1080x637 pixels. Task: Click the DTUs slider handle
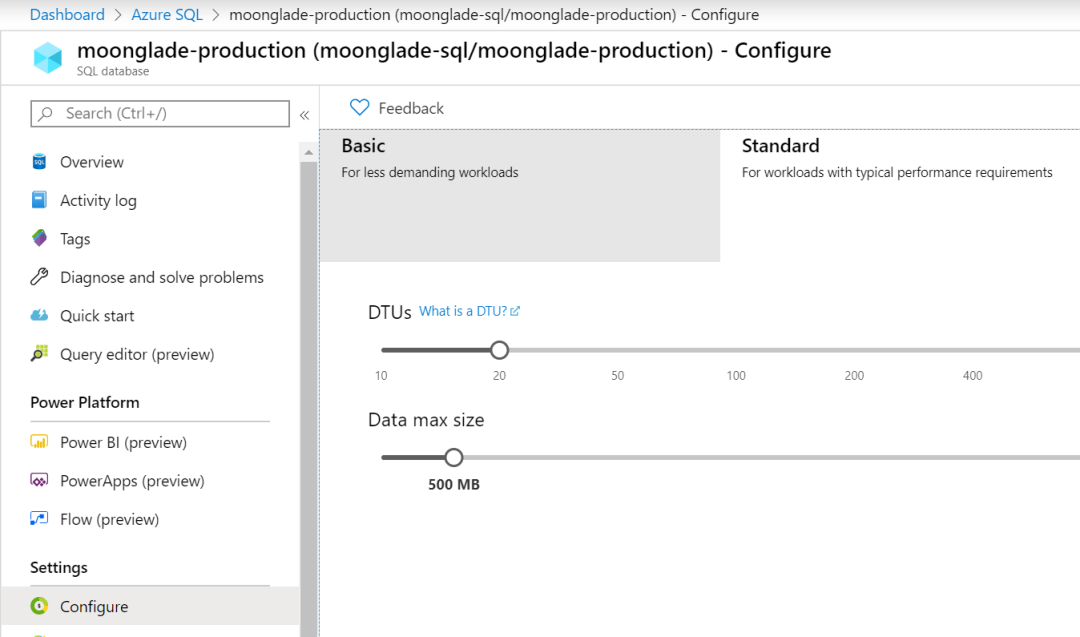coord(500,350)
